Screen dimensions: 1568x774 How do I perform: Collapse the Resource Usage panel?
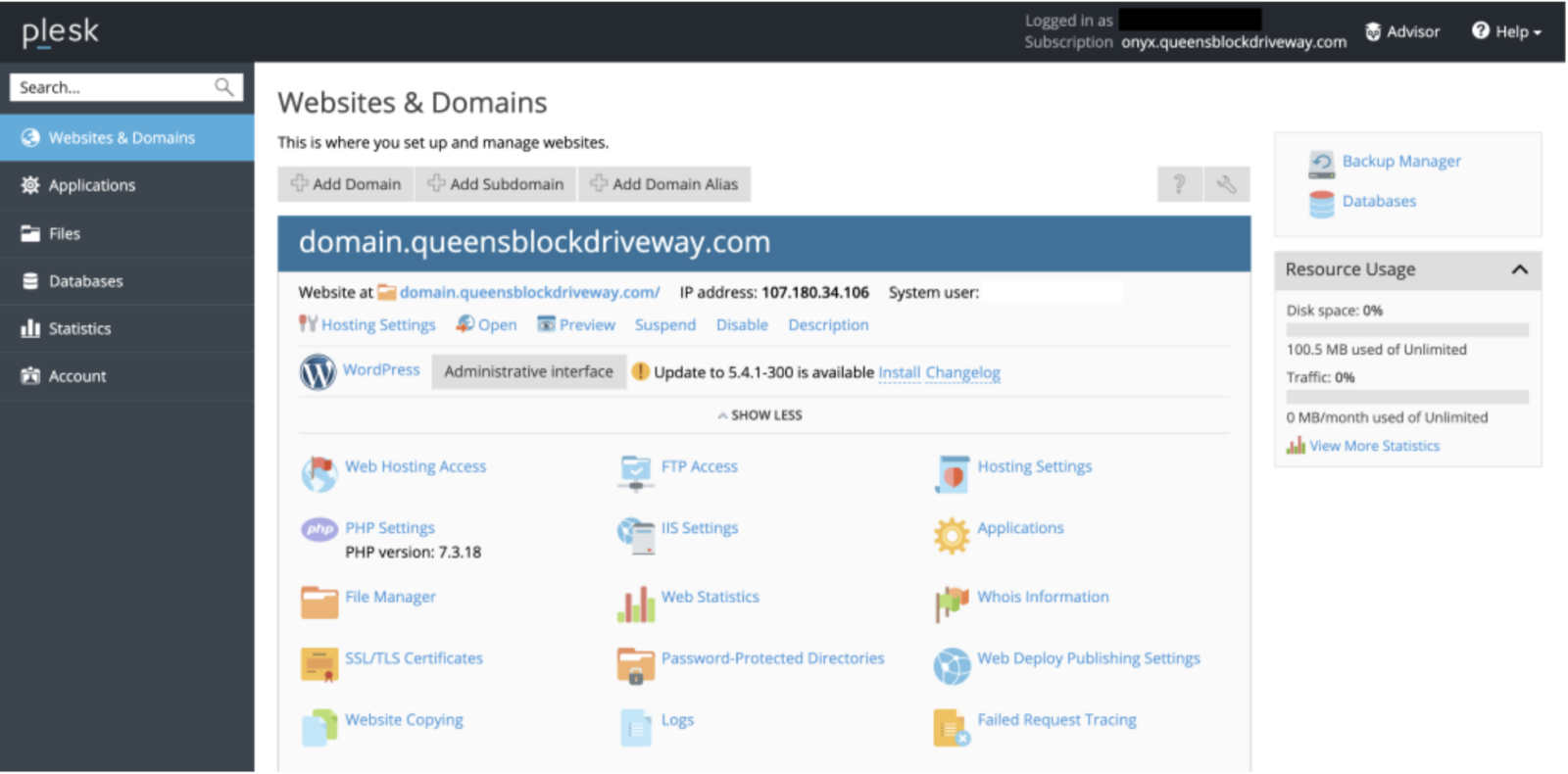point(1519,269)
